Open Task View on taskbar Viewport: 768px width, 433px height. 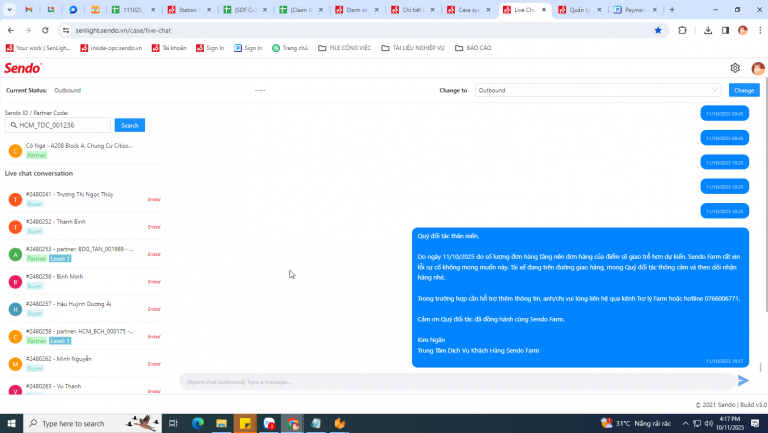(173, 423)
